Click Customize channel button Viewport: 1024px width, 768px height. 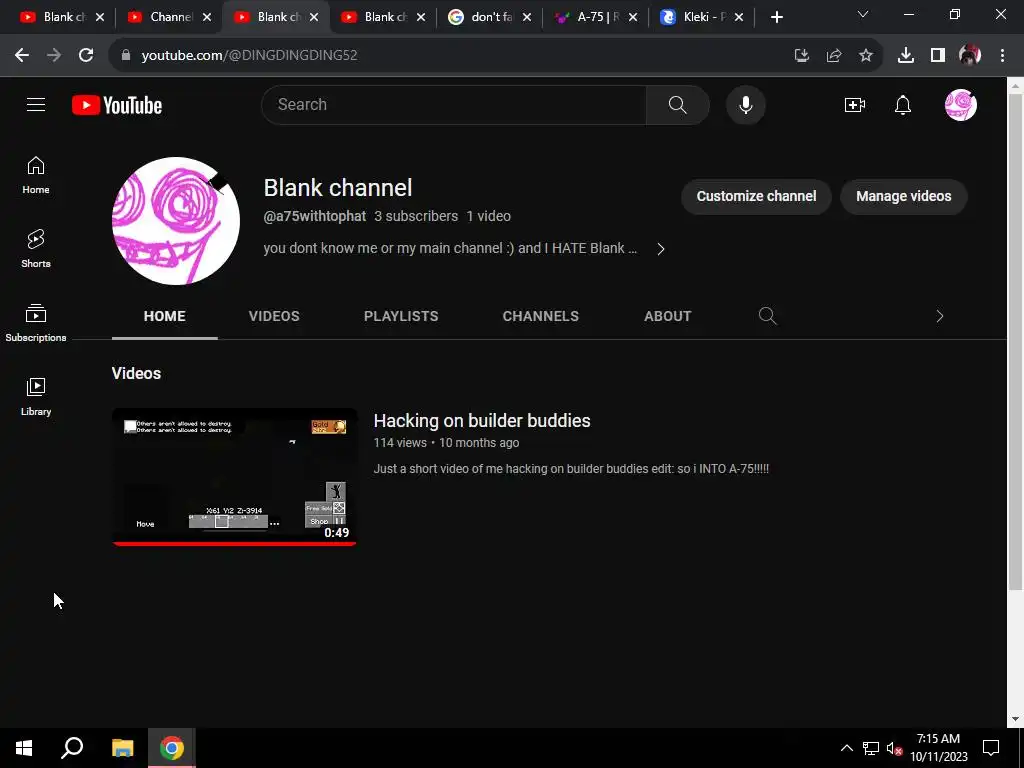(756, 197)
